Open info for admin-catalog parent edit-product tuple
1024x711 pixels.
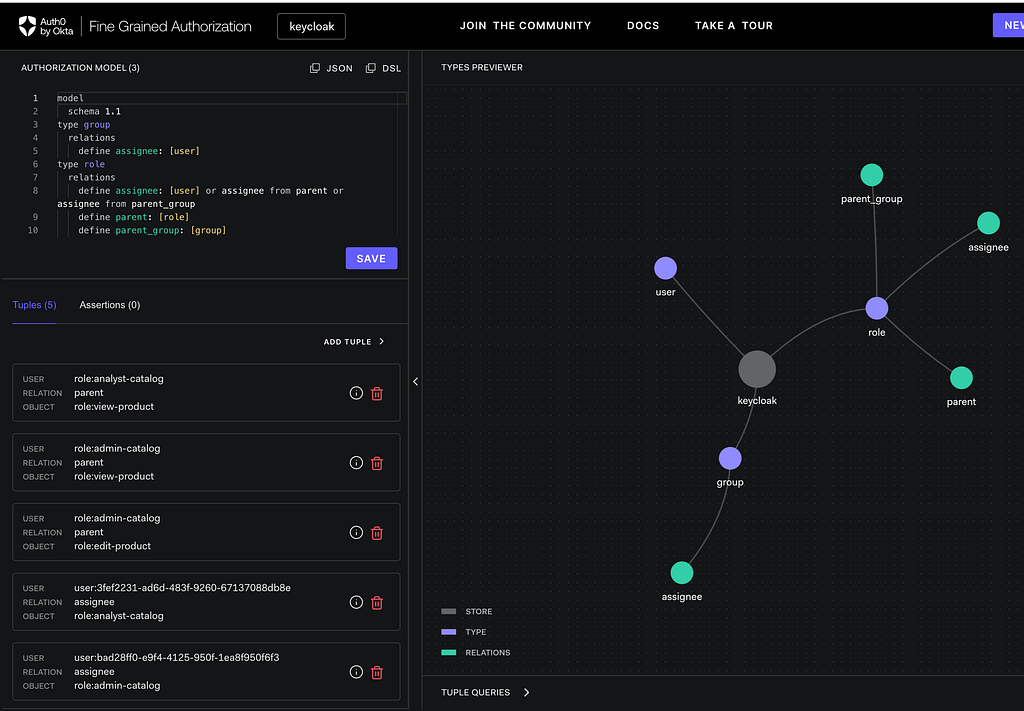pos(356,533)
